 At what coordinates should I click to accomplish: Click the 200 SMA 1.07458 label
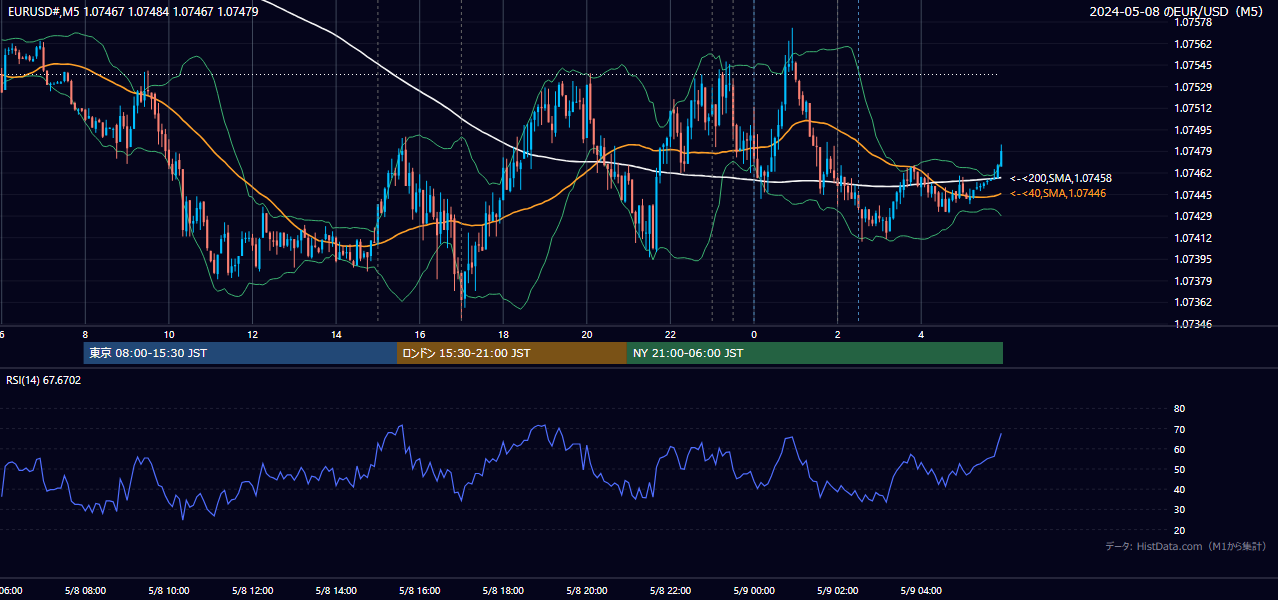1061,178
